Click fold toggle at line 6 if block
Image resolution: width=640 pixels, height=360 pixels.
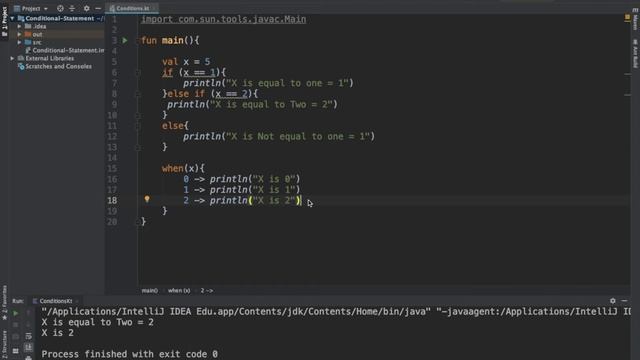pos(138,73)
